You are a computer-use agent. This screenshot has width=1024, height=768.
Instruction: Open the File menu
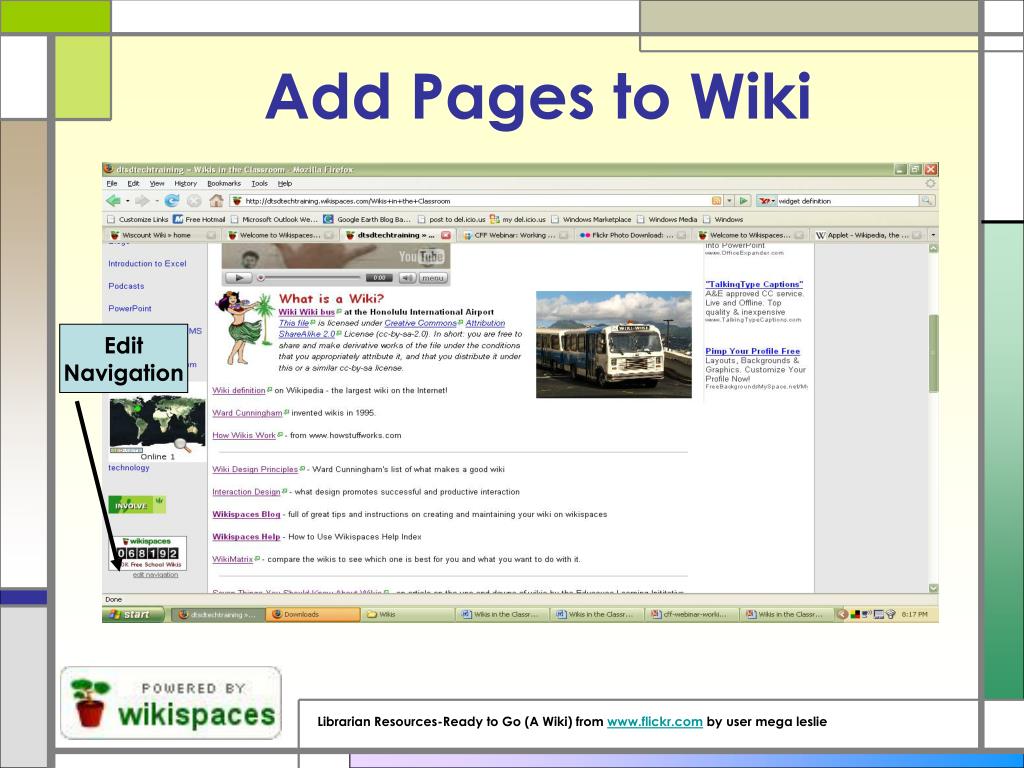(x=112, y=184)
